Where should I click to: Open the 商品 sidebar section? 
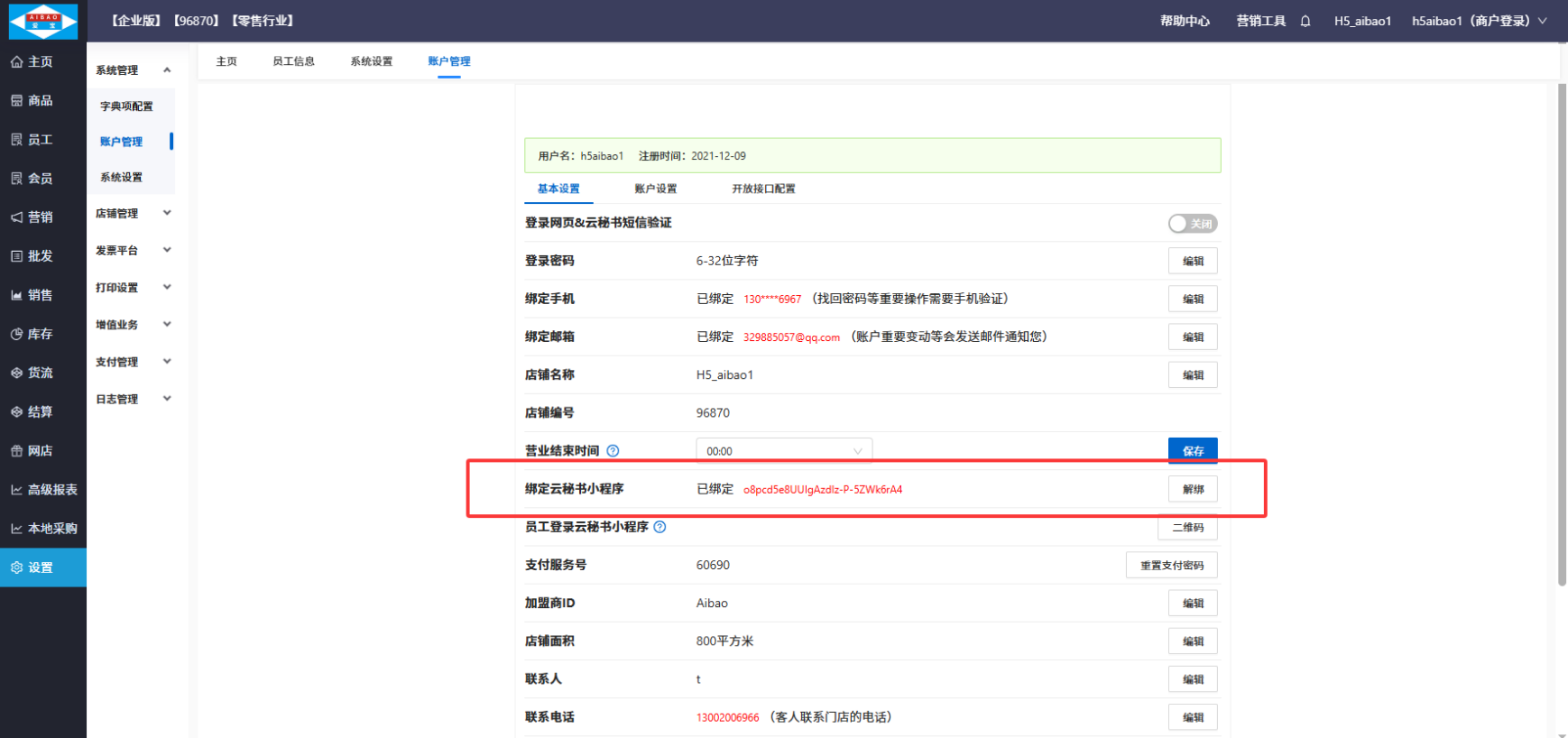point(40,100)
